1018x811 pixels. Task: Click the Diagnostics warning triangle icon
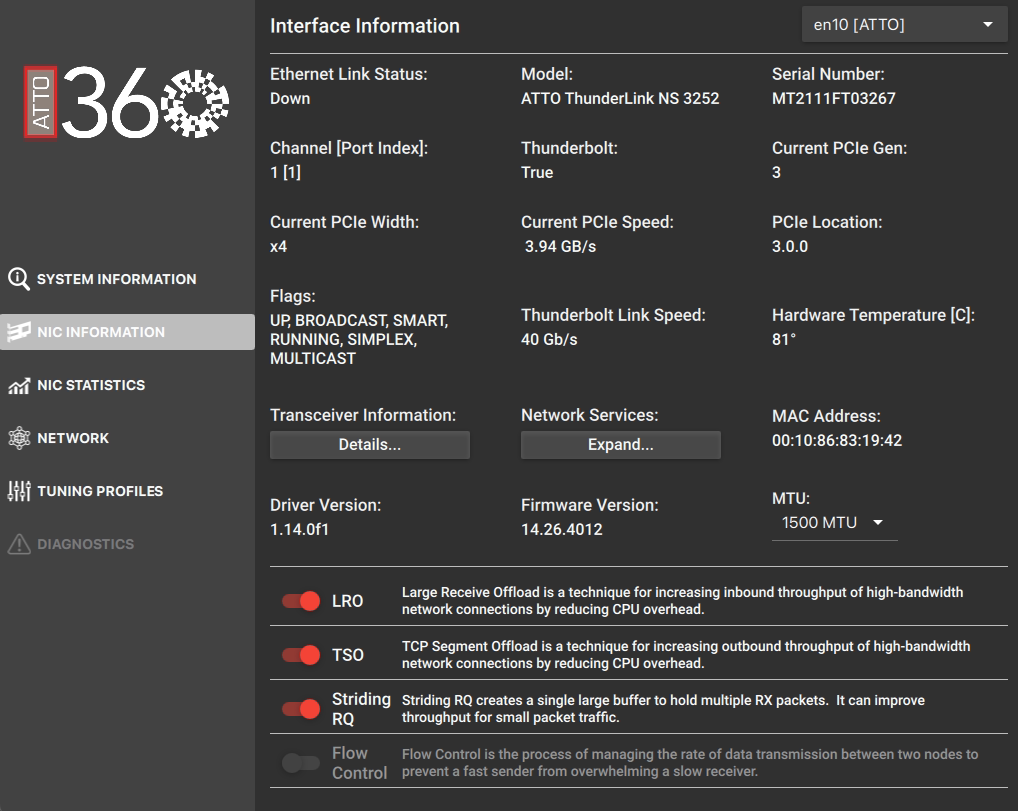pyautogui.click(x=19, y=544)
